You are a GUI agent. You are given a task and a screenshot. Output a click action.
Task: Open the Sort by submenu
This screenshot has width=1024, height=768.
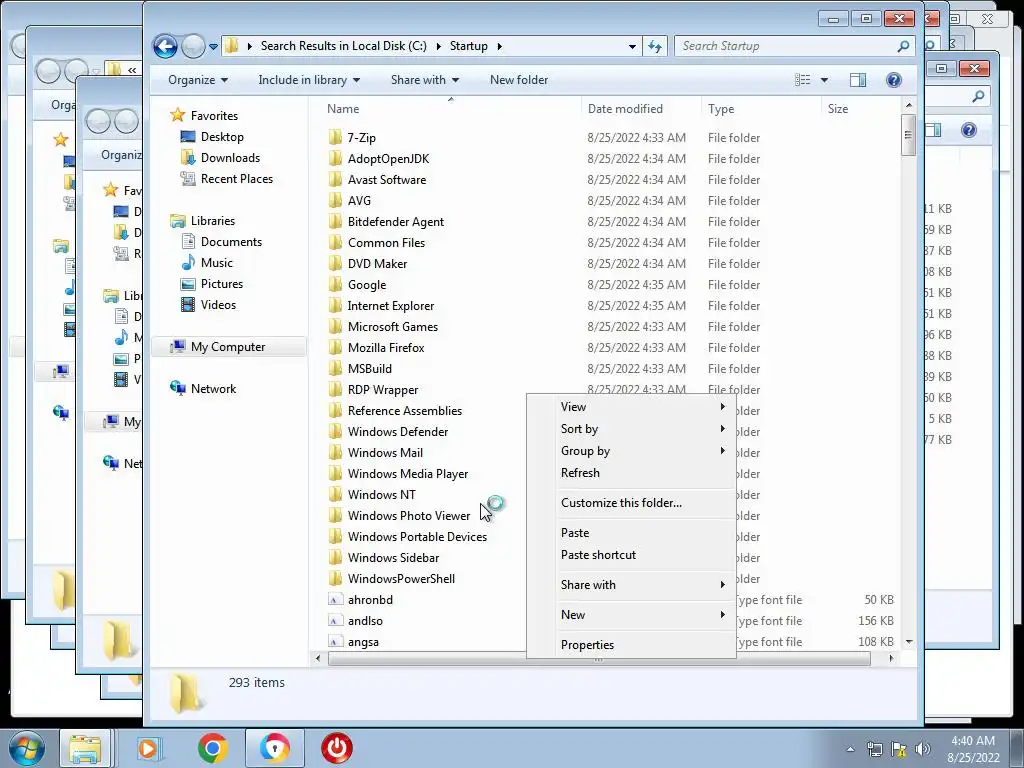pos(632,429)
